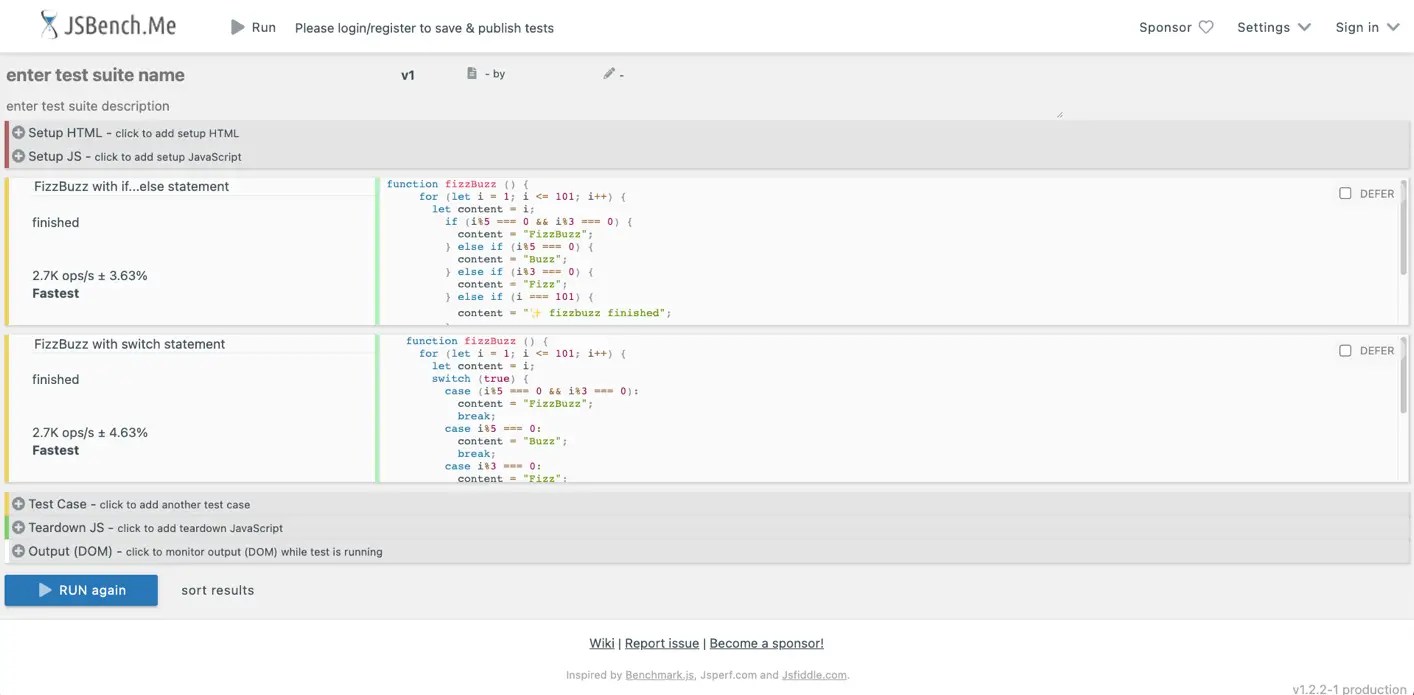This screenshot has width=1414, height=695.
Task: Open the Settings dropdown
Action: pyautogui.click(x=1272, y=27)
